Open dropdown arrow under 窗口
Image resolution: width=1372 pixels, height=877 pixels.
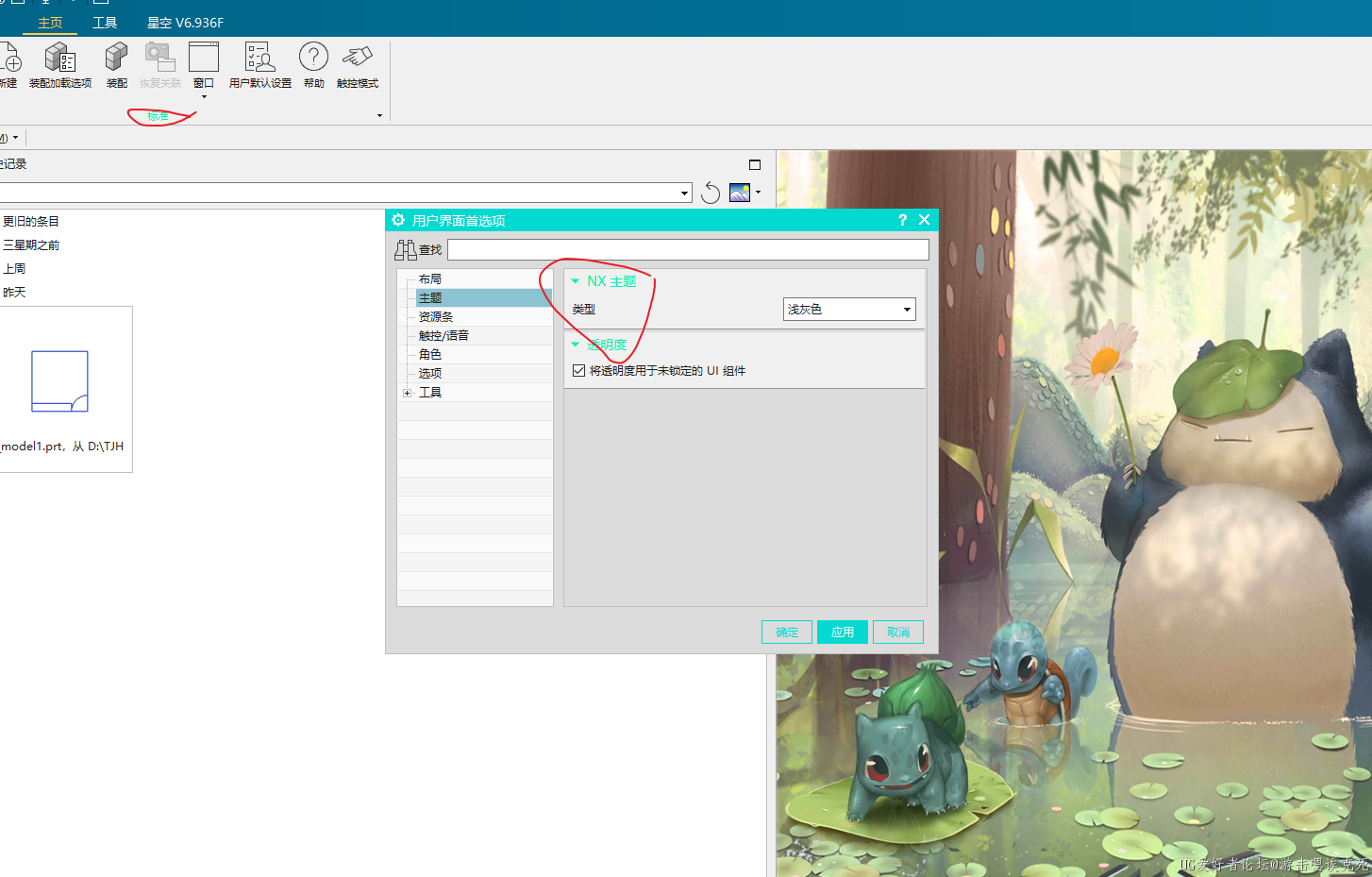pos(204,96)
